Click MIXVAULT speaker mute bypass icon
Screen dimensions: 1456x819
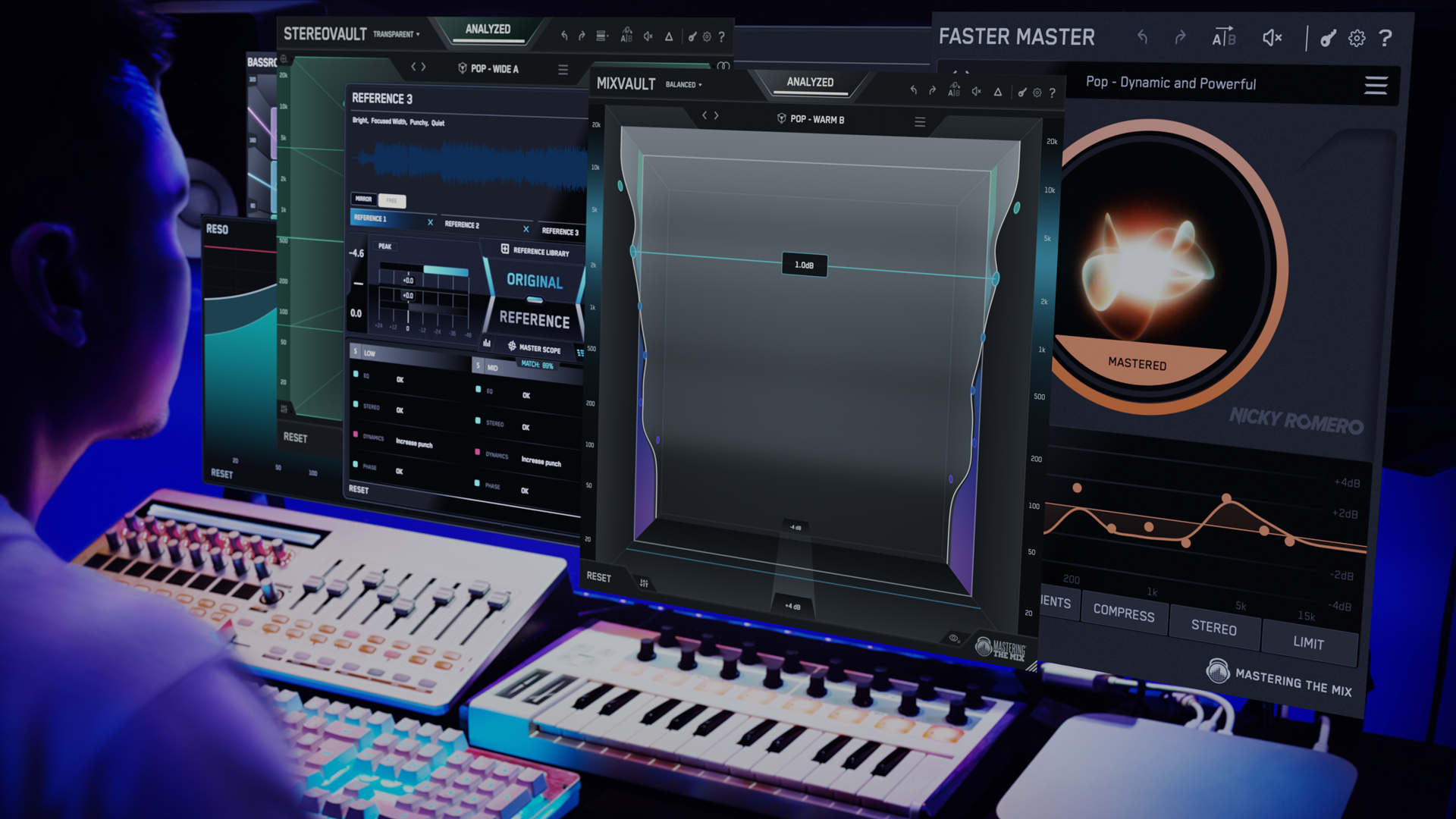click(977, 91)
